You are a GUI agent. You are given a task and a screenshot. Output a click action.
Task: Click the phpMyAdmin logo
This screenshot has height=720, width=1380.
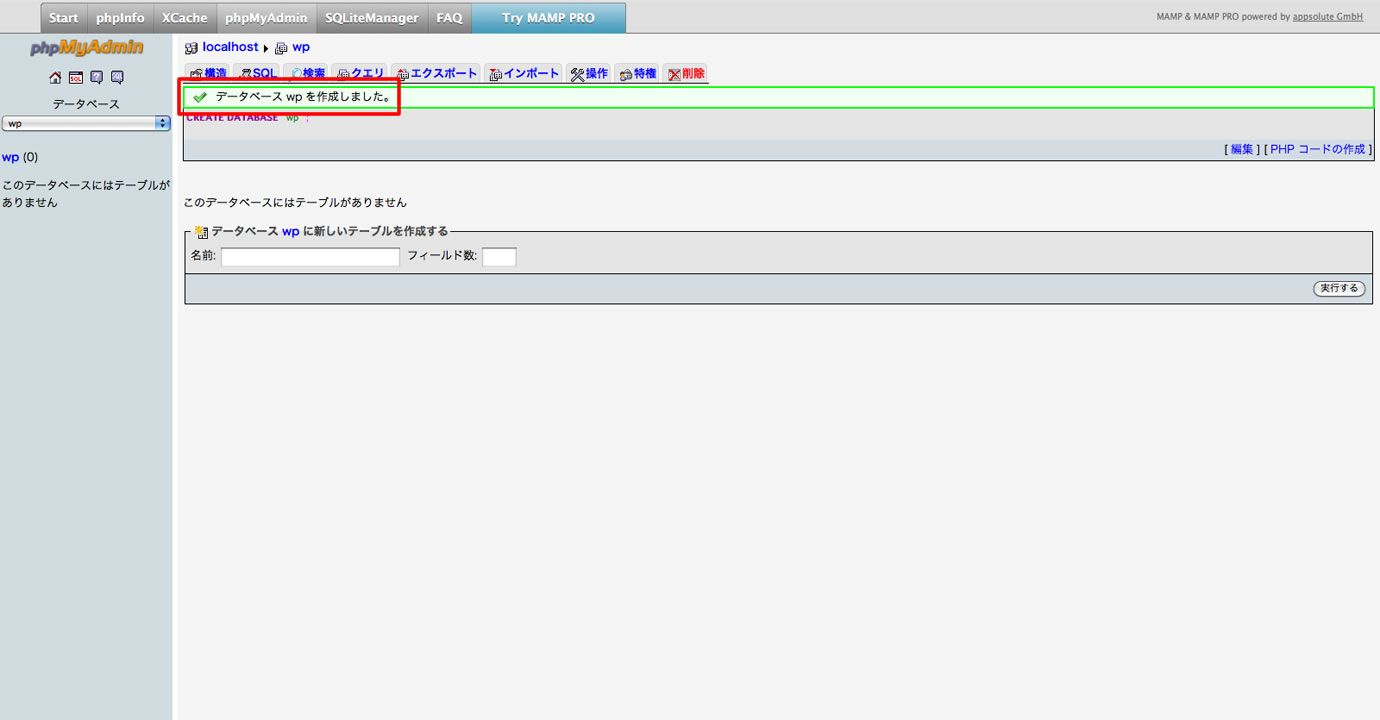pyautogui.click(x=86, y=48)
